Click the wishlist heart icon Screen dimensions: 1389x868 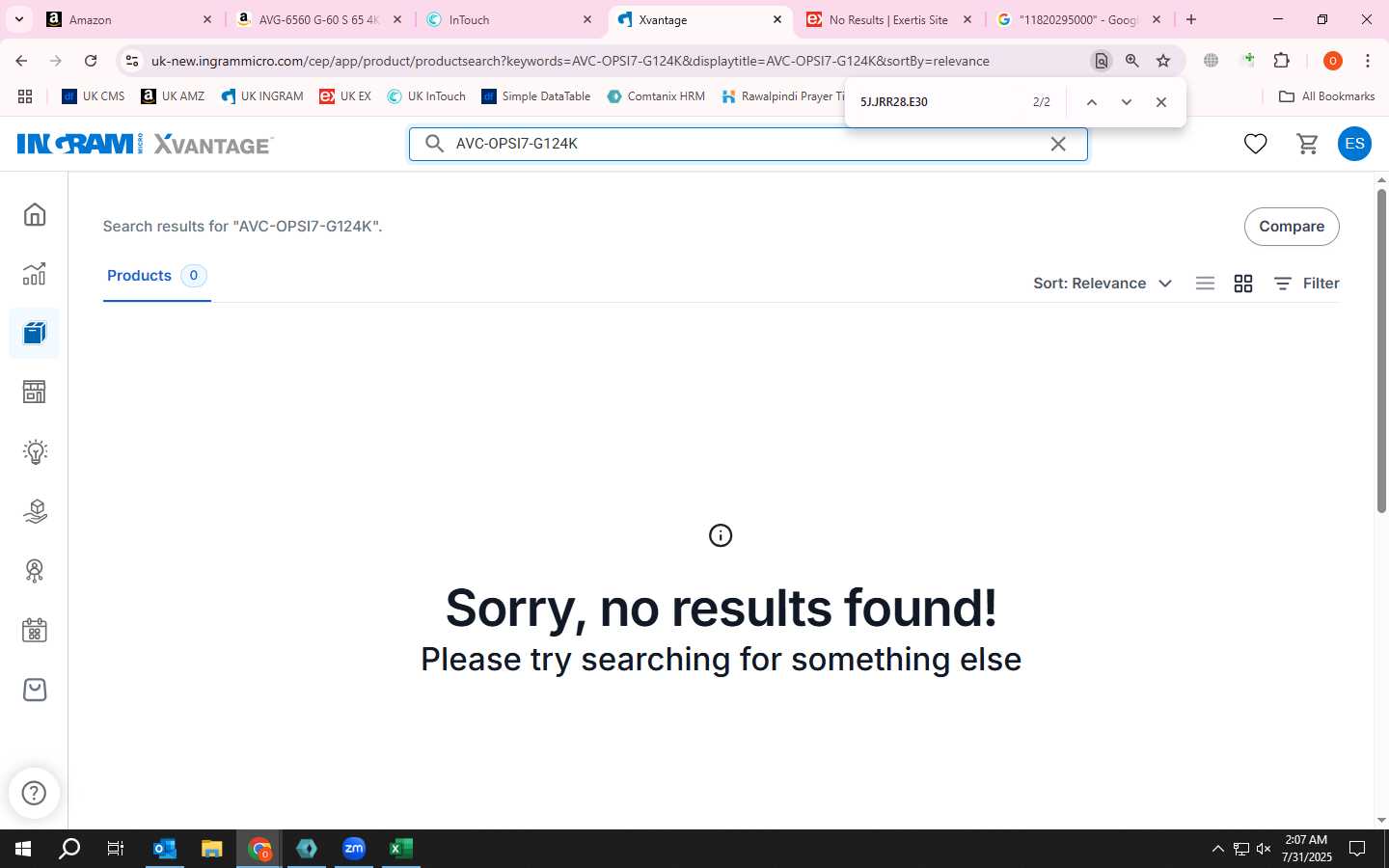tap(1255, 144)
